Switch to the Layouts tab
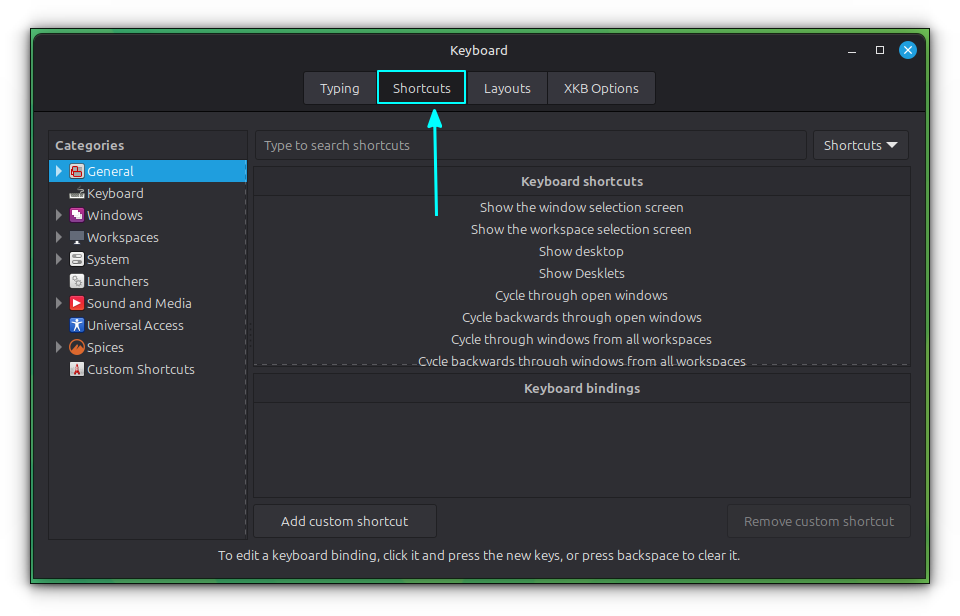 pyautogui.click(x=507, y=88)
